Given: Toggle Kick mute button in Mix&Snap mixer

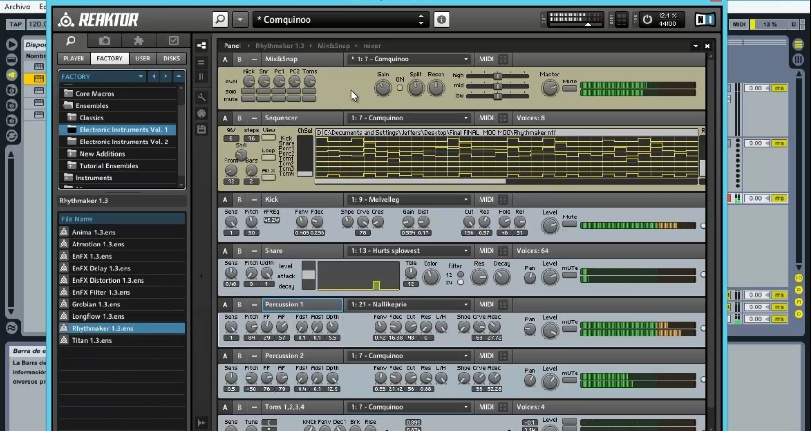Looking at the screenshot, I should tap(249, 98).
